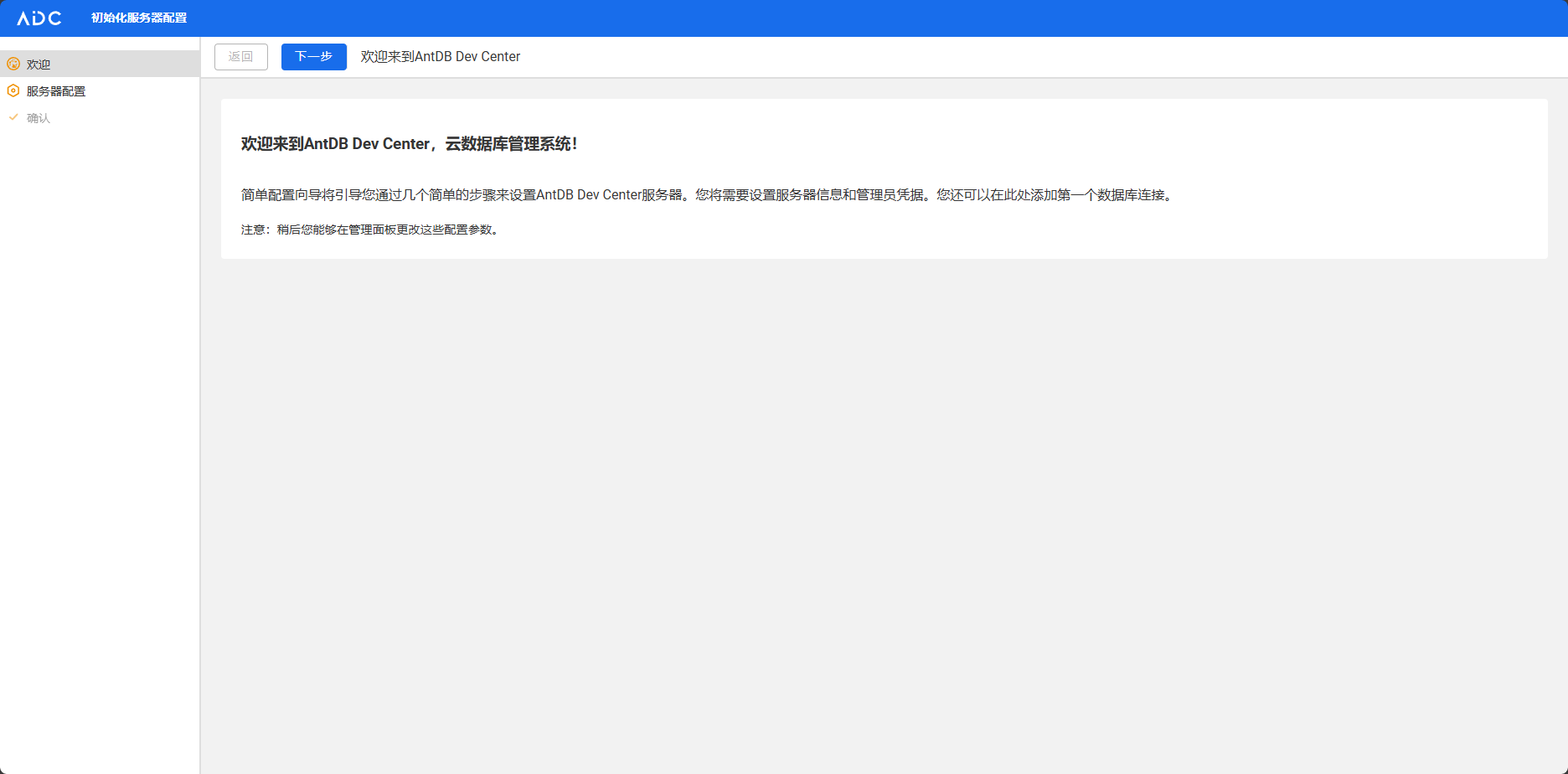
Task: Click the 服务器配置 hexagon icon
Action: (x=13, y=90)
